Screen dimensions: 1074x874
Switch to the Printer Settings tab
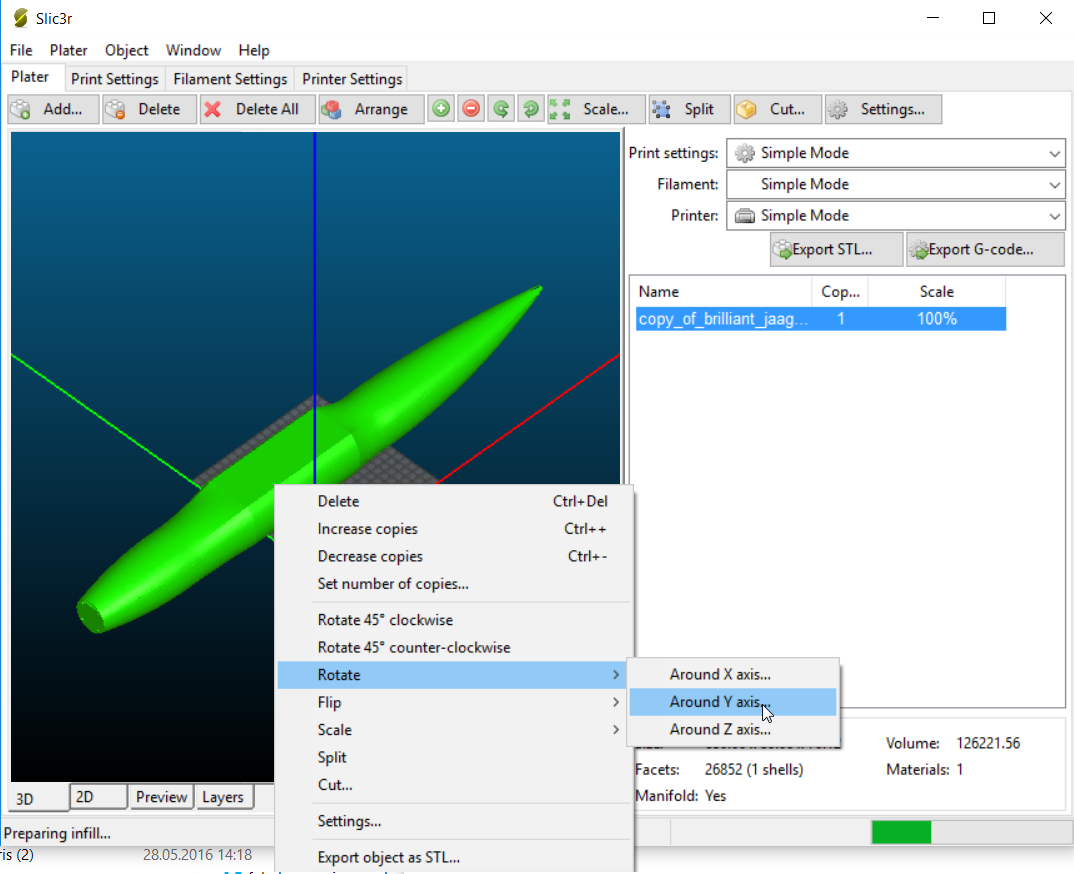click(x=352, y=79)
